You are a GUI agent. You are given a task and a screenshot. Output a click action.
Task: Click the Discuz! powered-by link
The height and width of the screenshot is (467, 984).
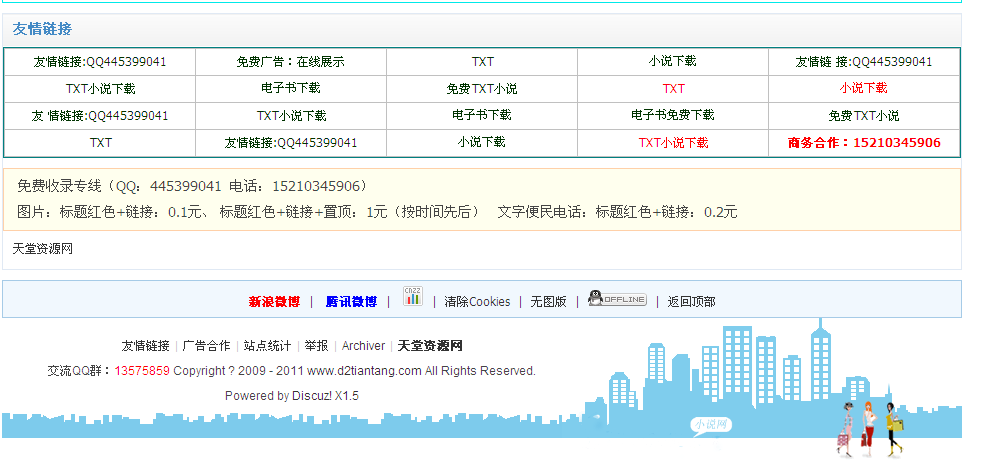(312, 396)
